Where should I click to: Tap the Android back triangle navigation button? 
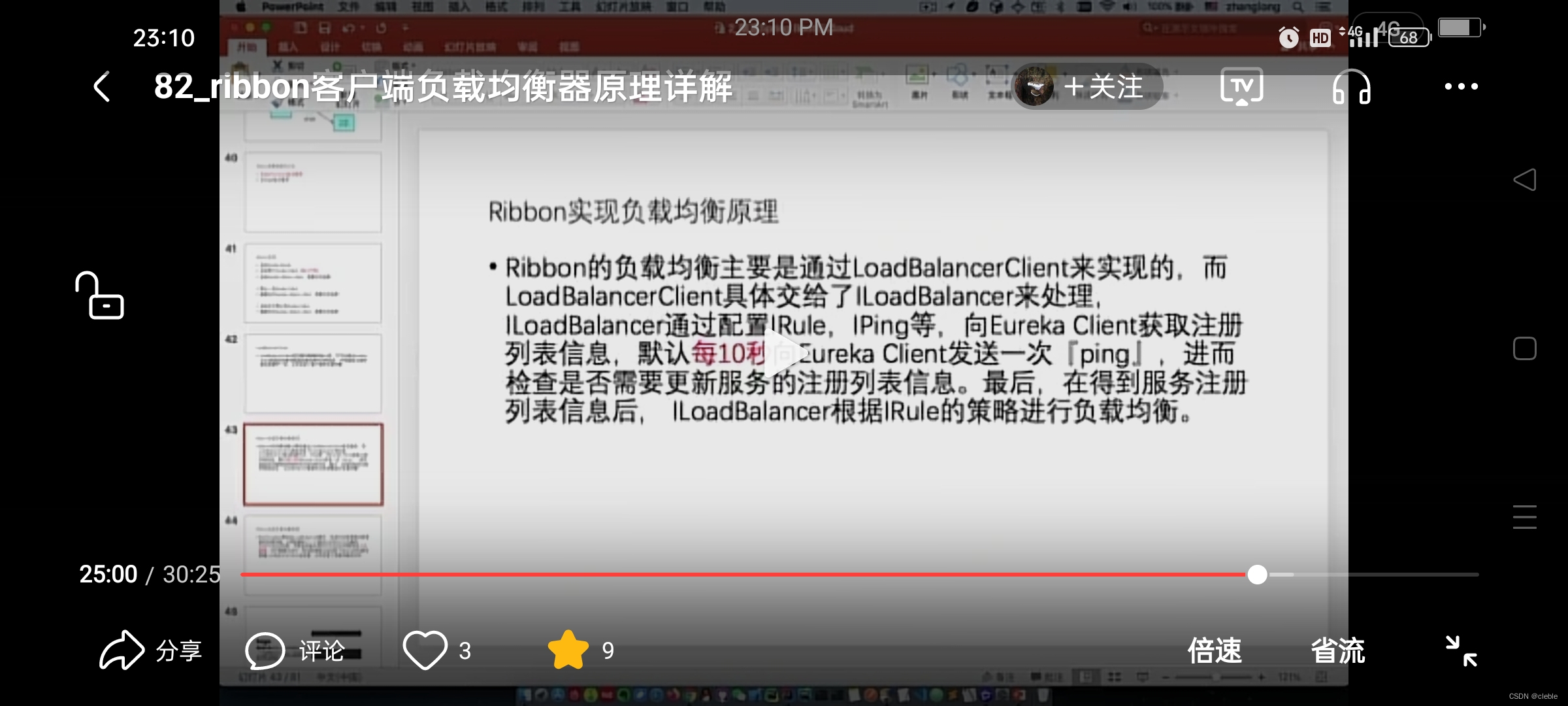pos(1524,180)
